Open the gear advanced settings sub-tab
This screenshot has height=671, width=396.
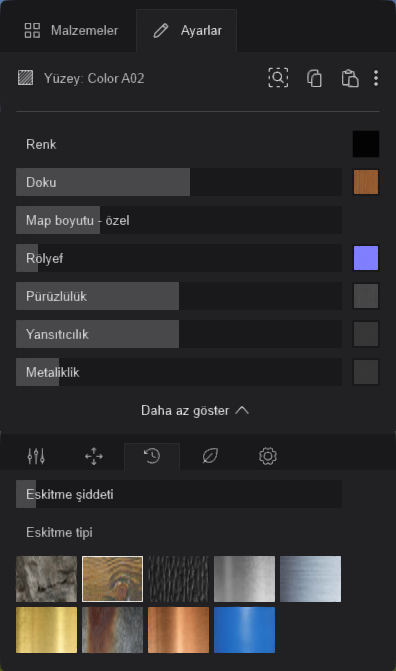pos(268,456)
